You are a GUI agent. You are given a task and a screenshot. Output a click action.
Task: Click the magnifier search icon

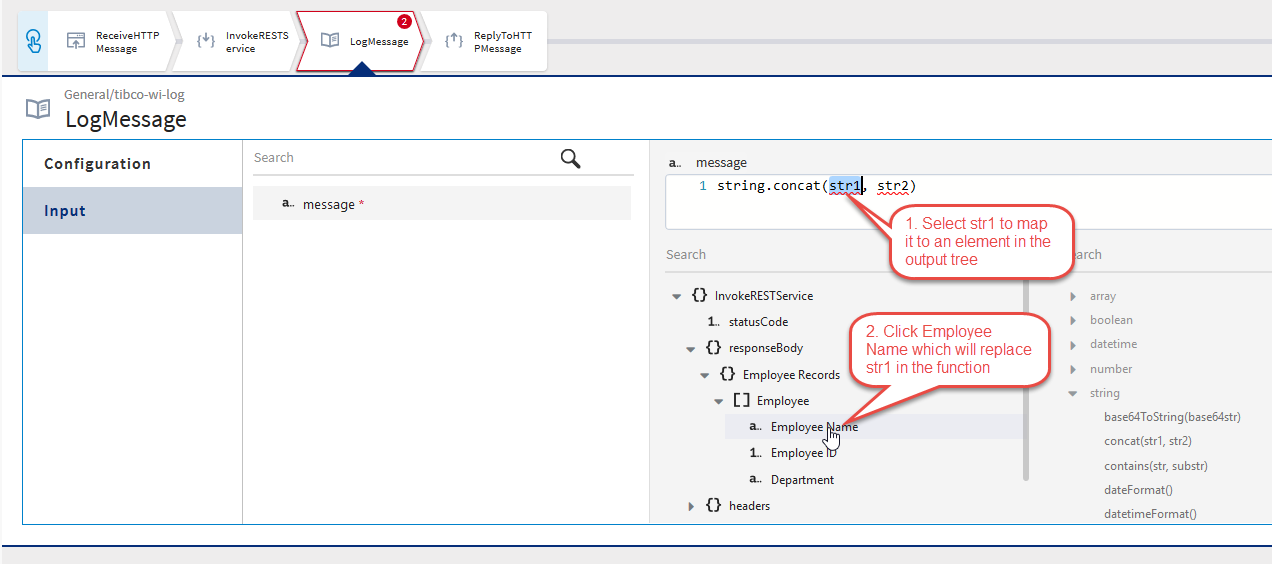[571, 158]
